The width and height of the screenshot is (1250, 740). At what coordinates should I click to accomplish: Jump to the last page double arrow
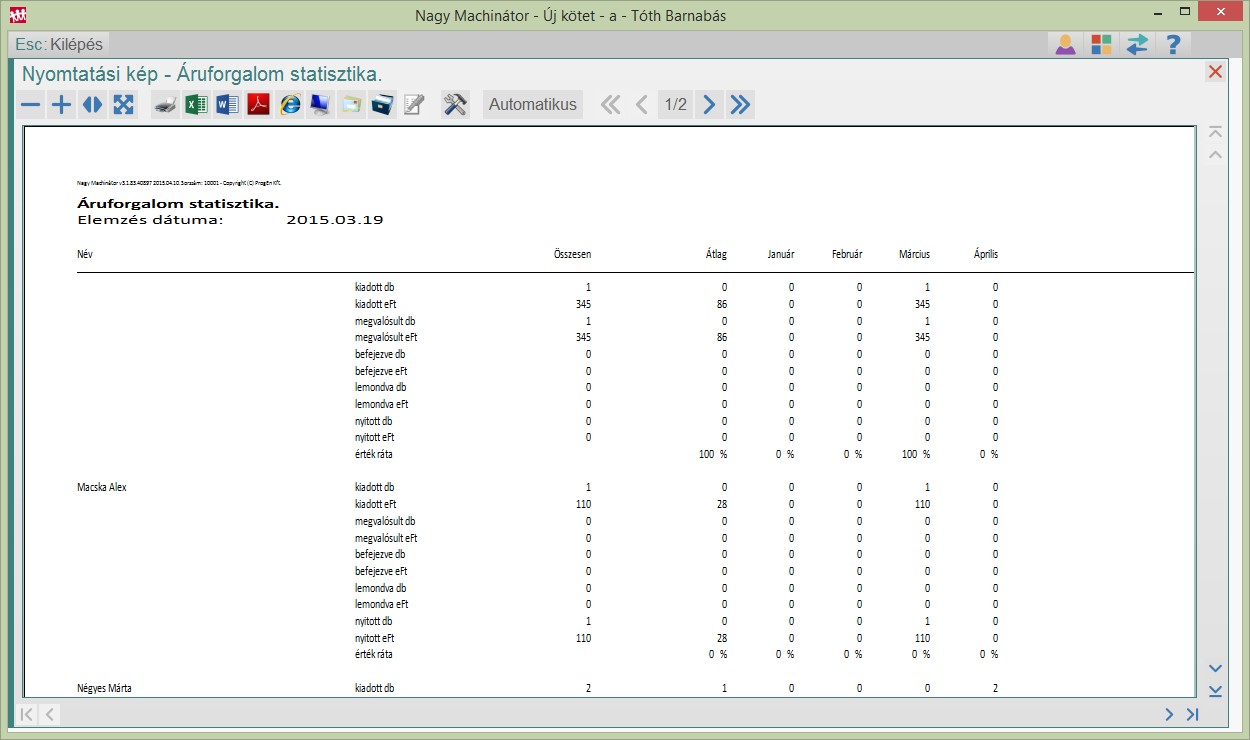coord(740,105)
